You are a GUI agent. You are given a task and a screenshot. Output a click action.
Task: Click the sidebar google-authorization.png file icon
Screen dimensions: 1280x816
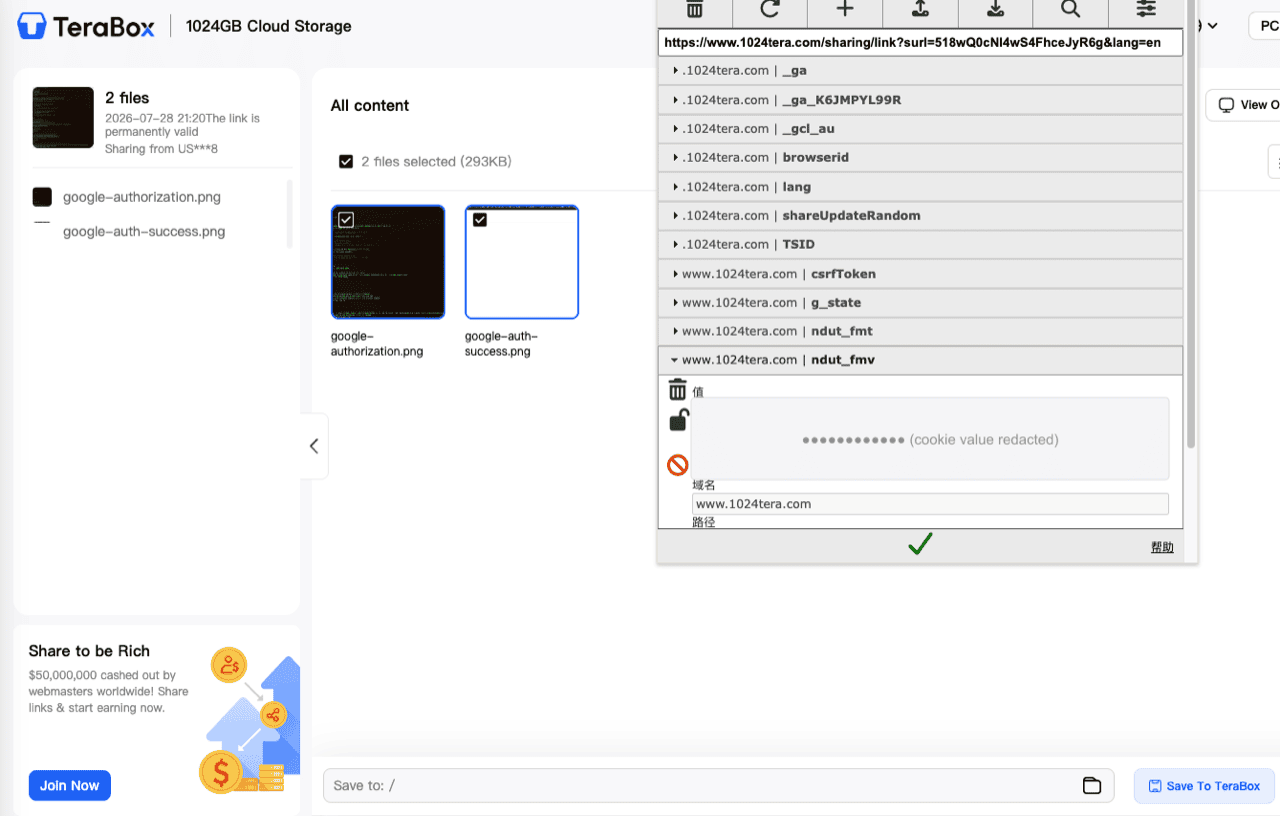click(x=42, y=197)
